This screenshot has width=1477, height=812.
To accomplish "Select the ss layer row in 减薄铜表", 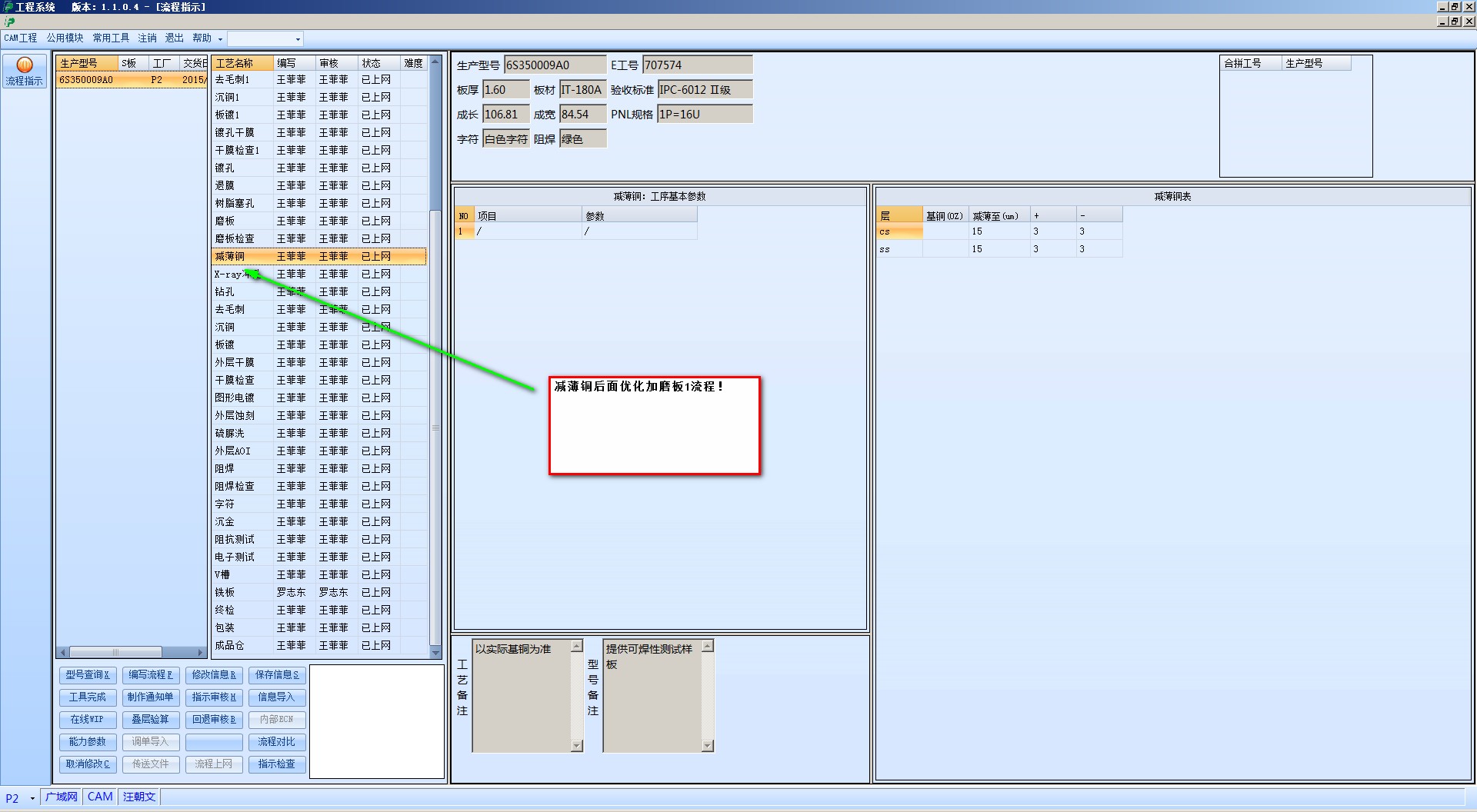I will pos(999,249).
